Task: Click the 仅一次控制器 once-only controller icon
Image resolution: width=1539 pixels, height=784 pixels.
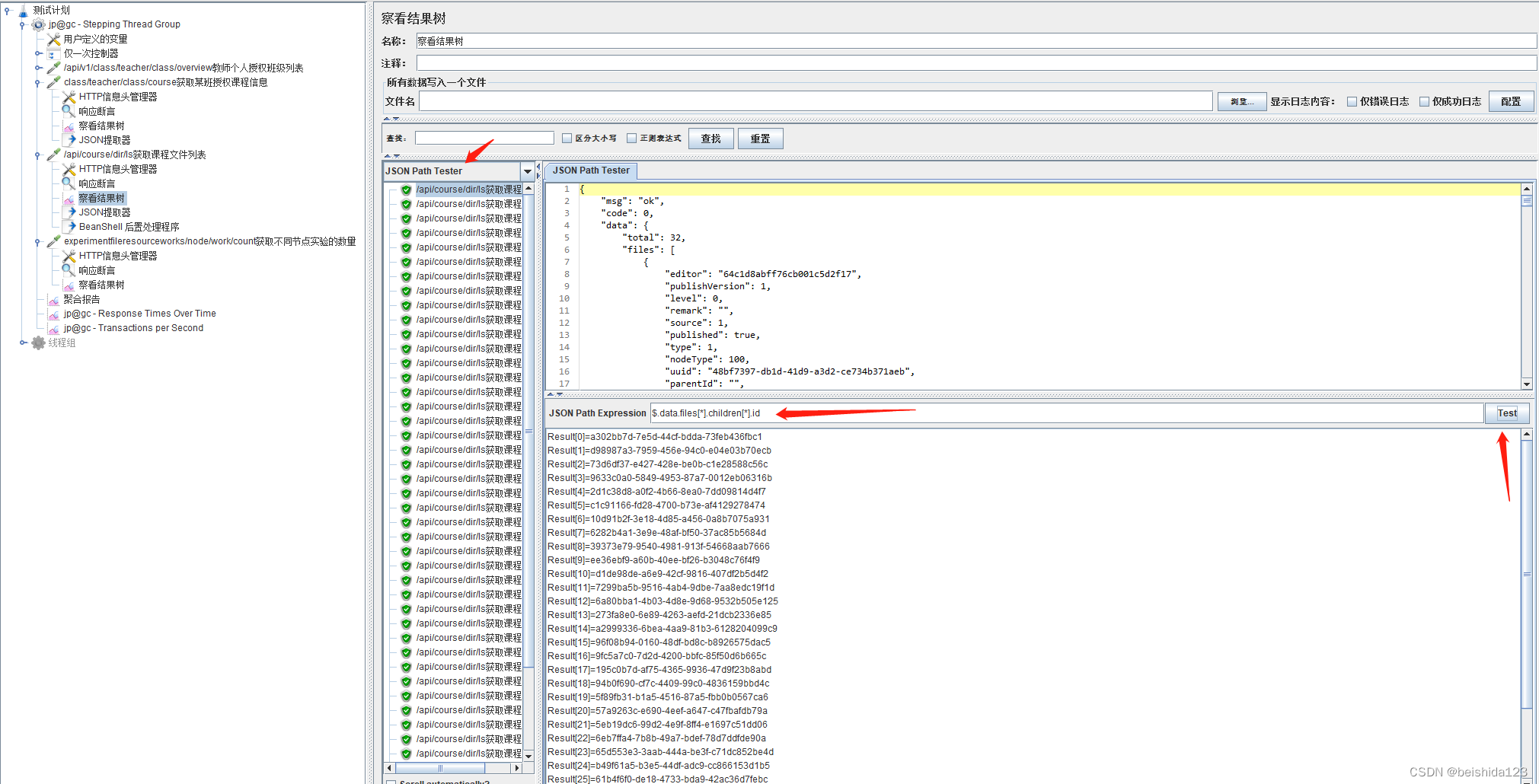Action: point(53,53)
